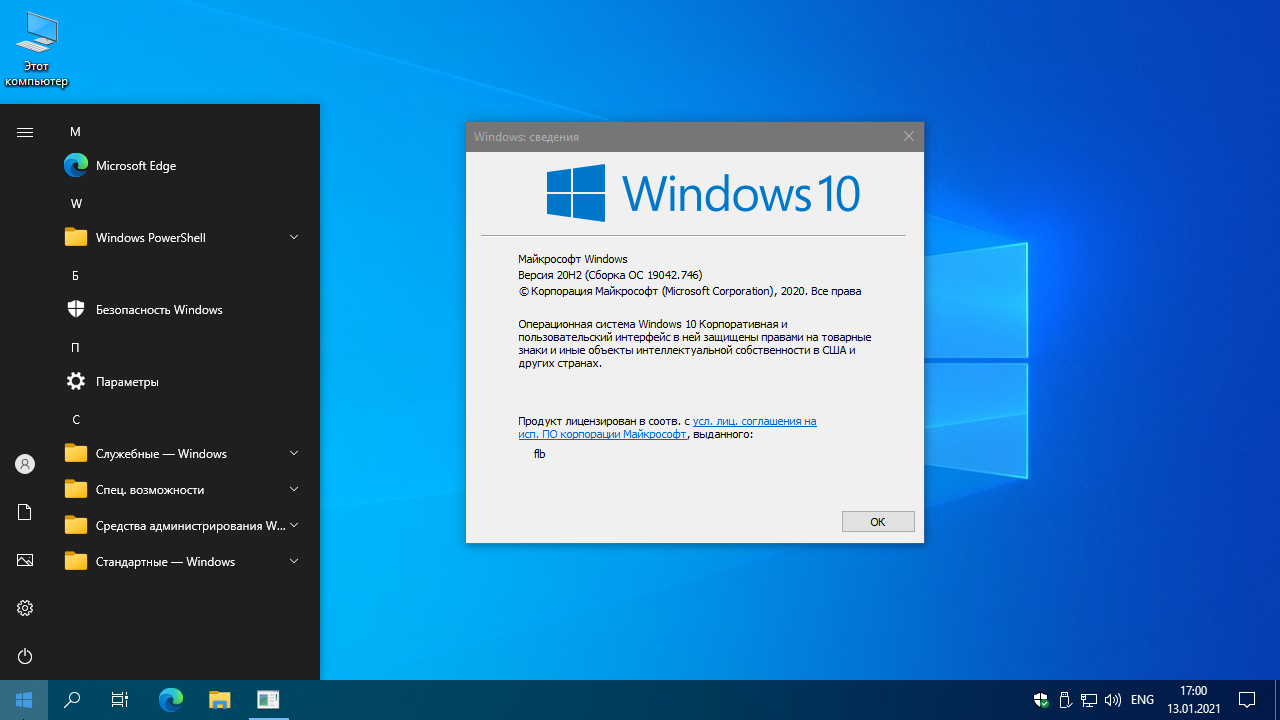Expand the Служебные — Windows folder
Image resolution: width=1280 pixels, height=720 pixels.
[294, 453]
